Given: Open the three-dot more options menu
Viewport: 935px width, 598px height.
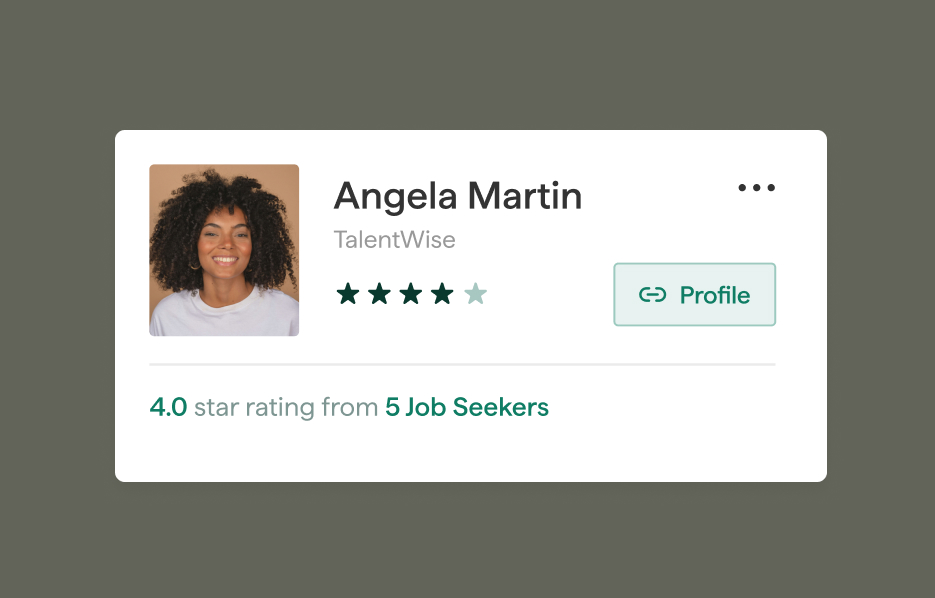Looking at the screenshot, I should 756,188.
